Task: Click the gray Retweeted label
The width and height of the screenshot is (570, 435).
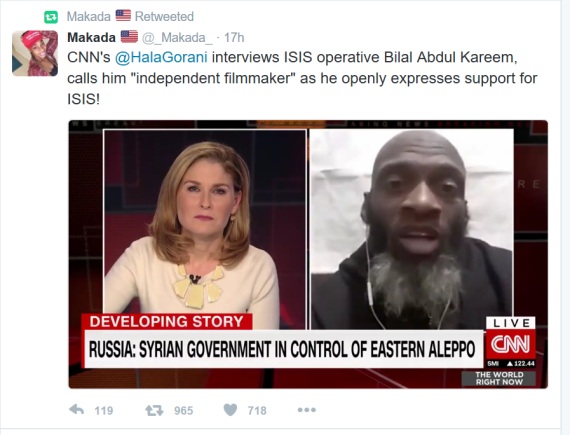Action: (x=164, y=17)
